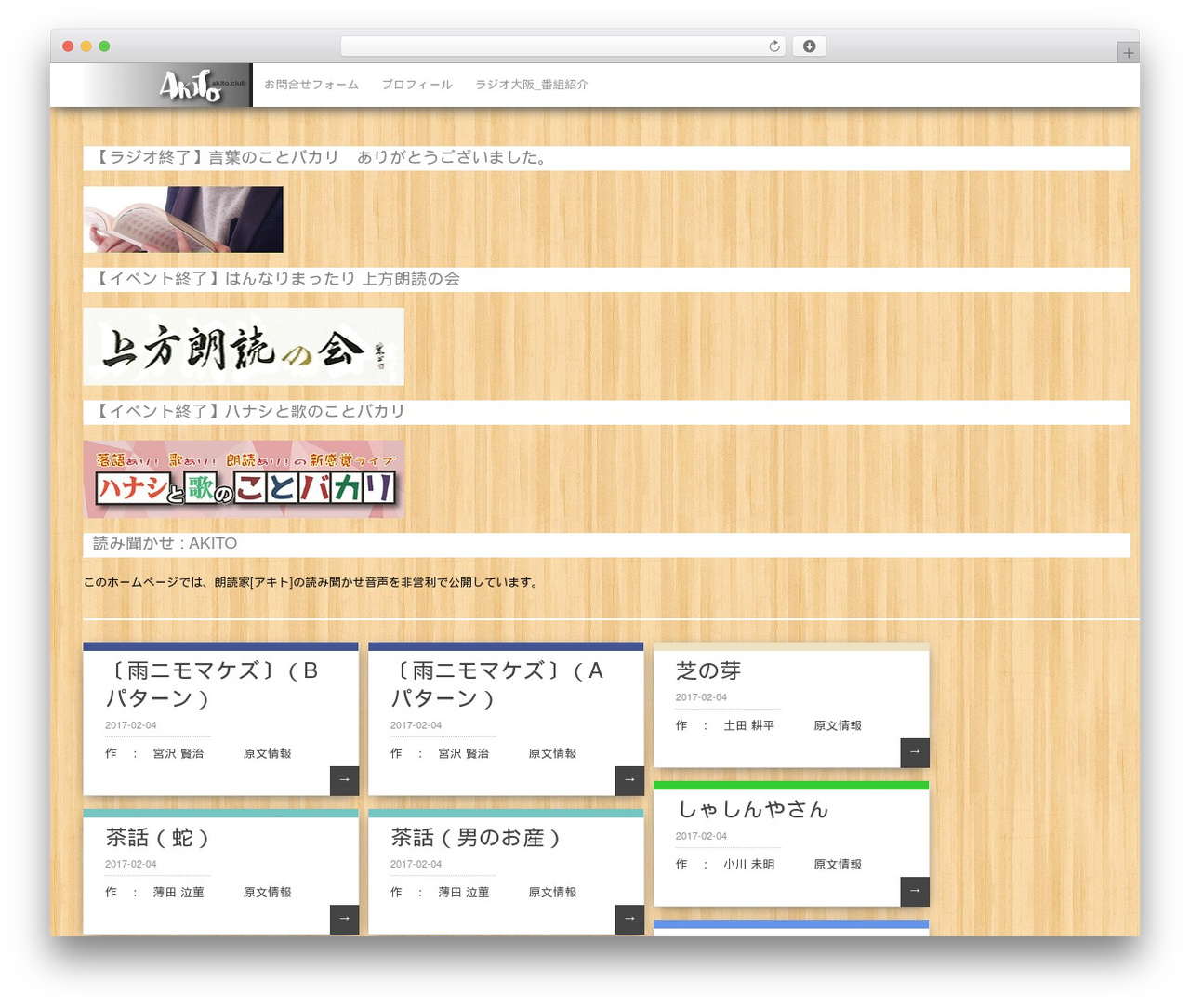This screenshot has height=1008, width=1190.
Task: Open the 茶話(男のお産) title
Action: [476, 838]
